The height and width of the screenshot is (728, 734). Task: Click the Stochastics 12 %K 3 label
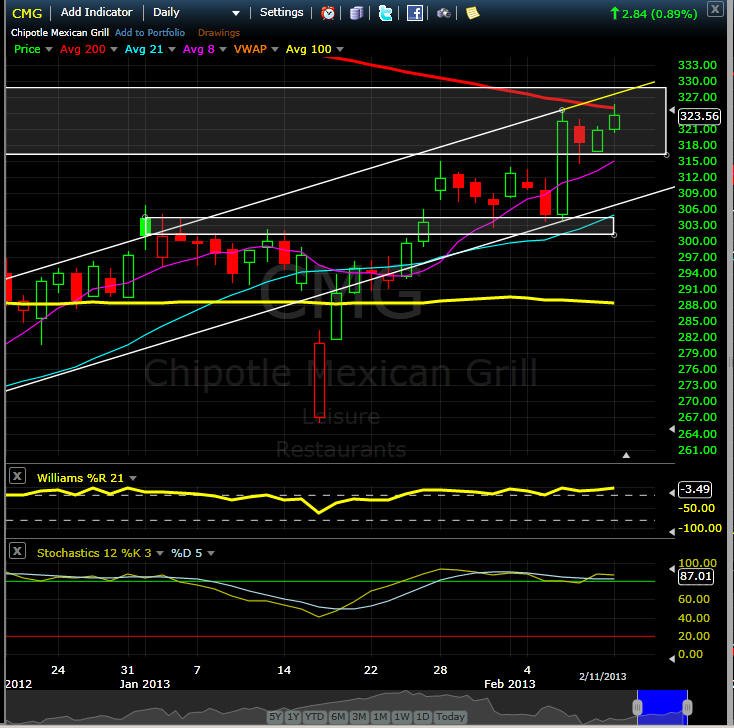pyautogui.click(x=94, y=553)
